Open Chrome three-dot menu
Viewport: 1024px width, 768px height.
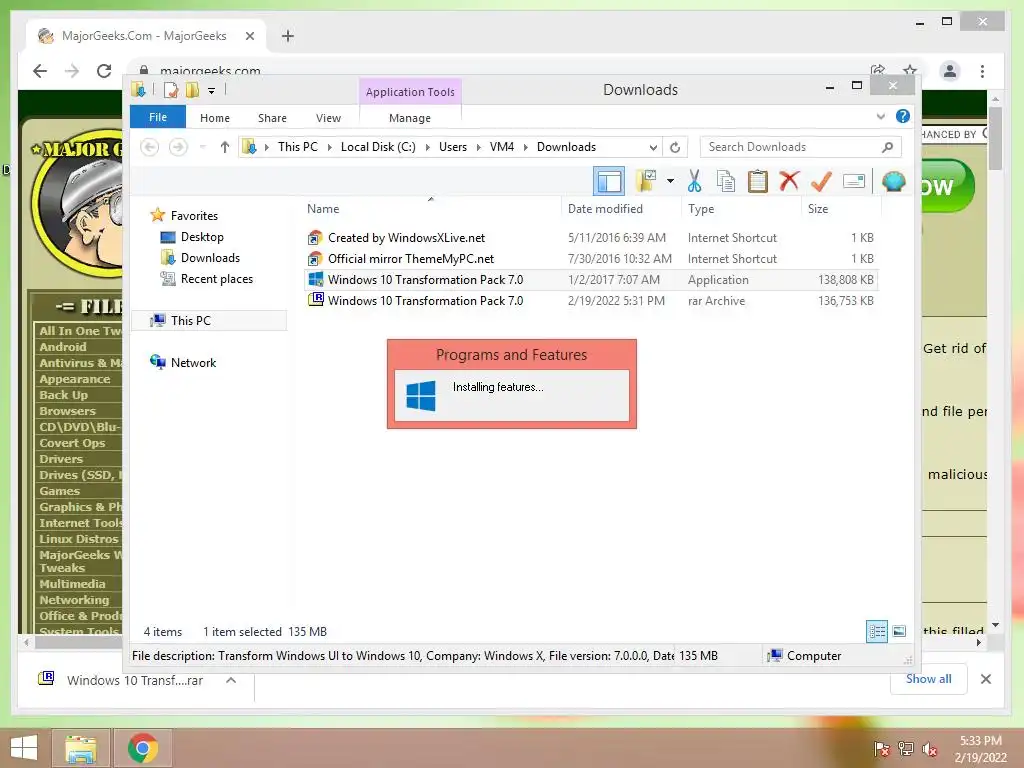[982, 71]
